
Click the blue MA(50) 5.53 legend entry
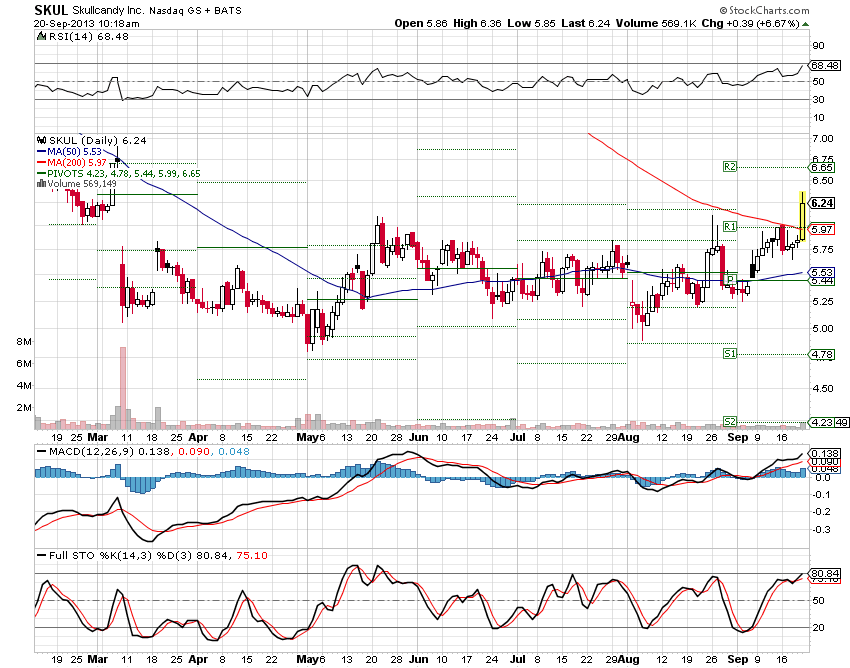point(69,152)
